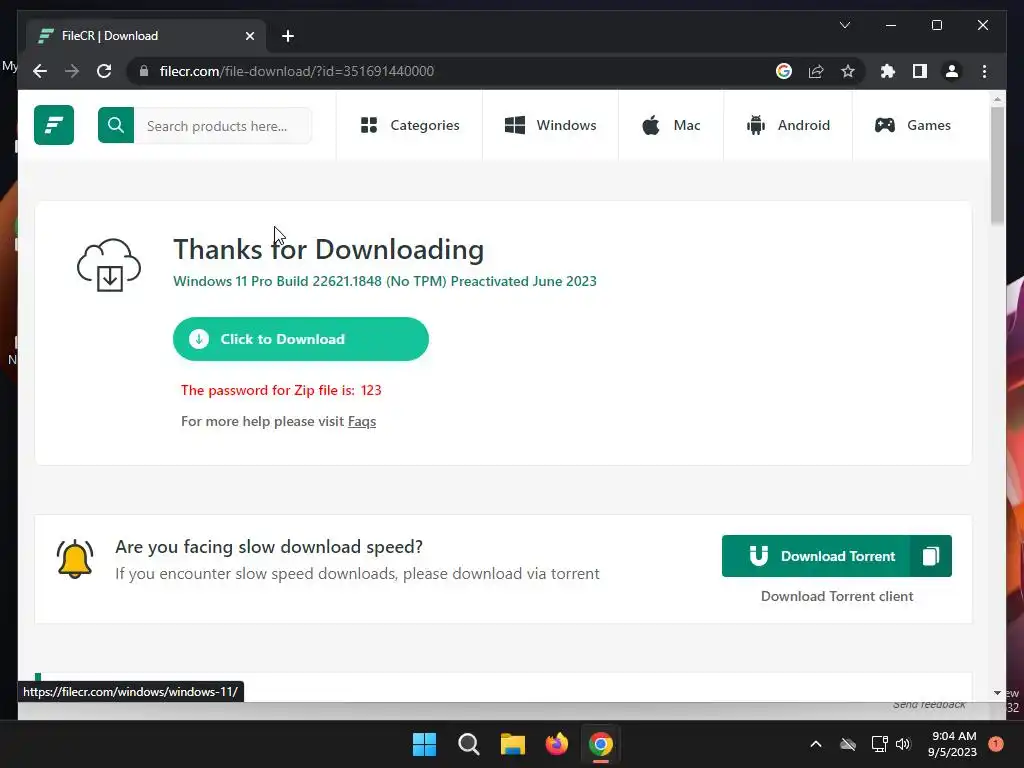Click the Google icon in address bar
Image resolution: width=1024 pixels, height=768 pixels.
click(784, 71)
